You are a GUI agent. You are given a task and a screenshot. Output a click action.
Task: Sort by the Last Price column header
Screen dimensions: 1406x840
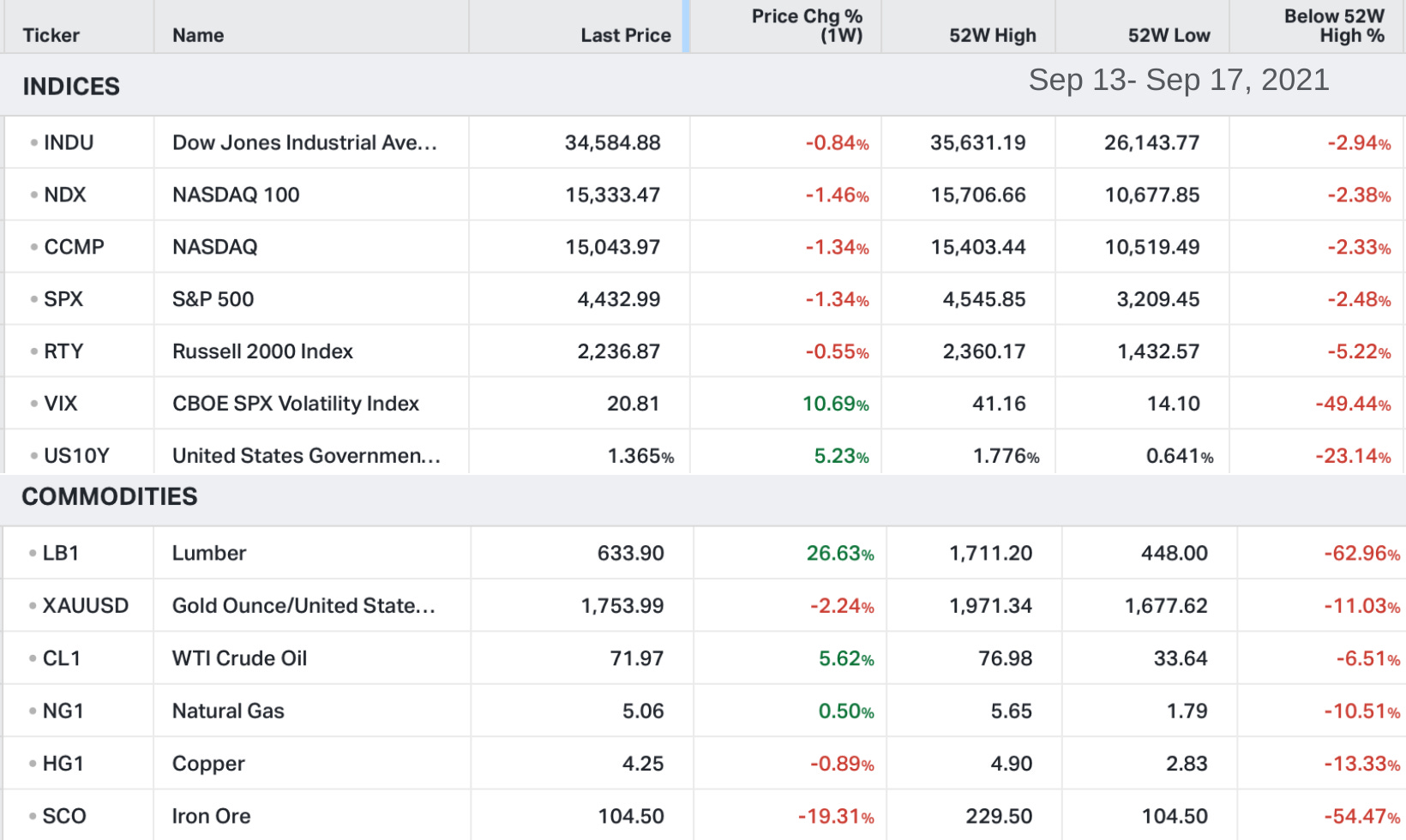[626, 35]
